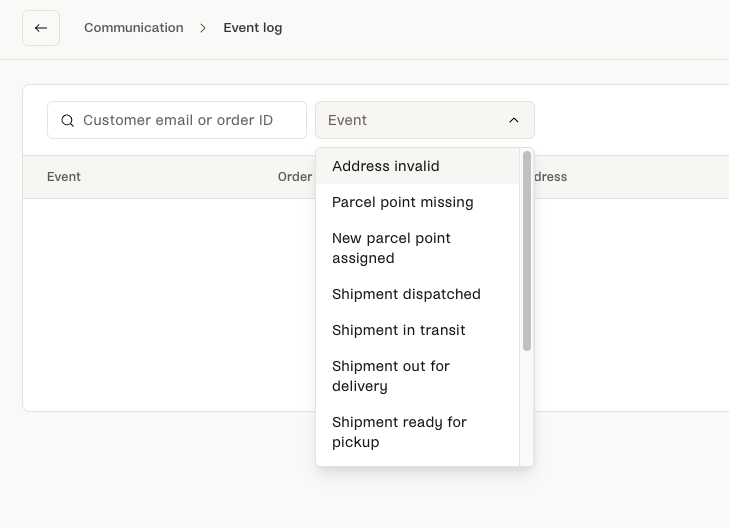This screenshot has width=729, height=528.
Task: Click the back arrow button
Action: 41,28
